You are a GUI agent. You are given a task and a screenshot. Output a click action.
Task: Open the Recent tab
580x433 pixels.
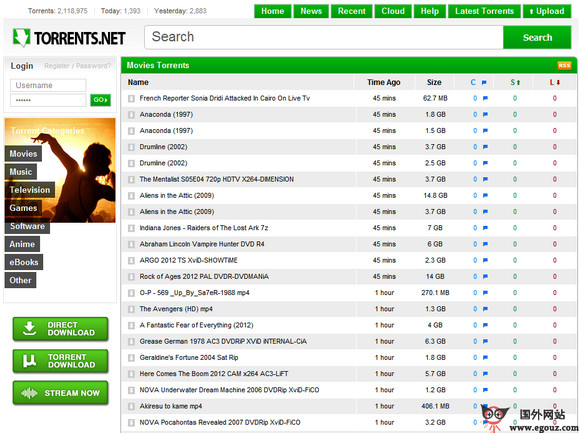tap(351, 11)
